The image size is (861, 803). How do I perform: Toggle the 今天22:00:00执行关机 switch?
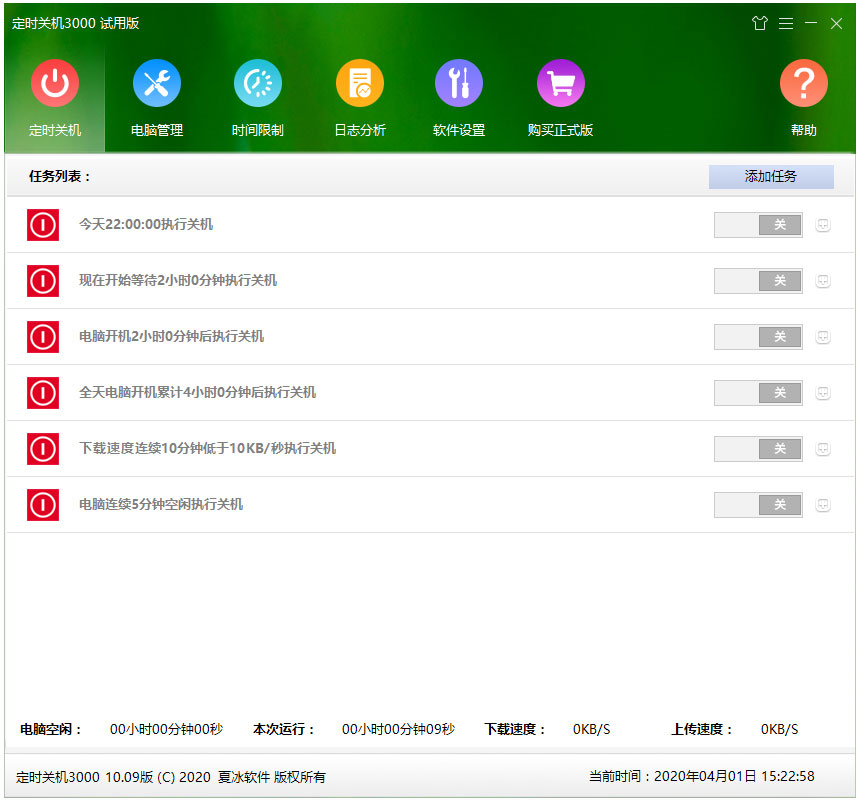point(758,225)
